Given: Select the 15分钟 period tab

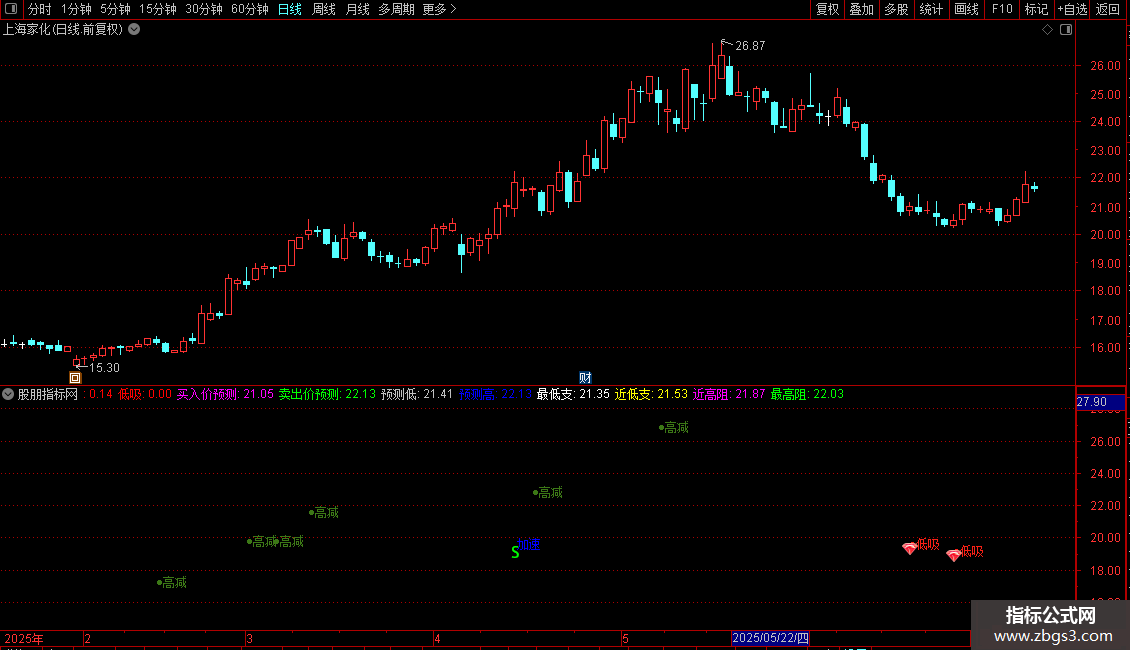Looking at the screenshot, I should tap(158, 9).
